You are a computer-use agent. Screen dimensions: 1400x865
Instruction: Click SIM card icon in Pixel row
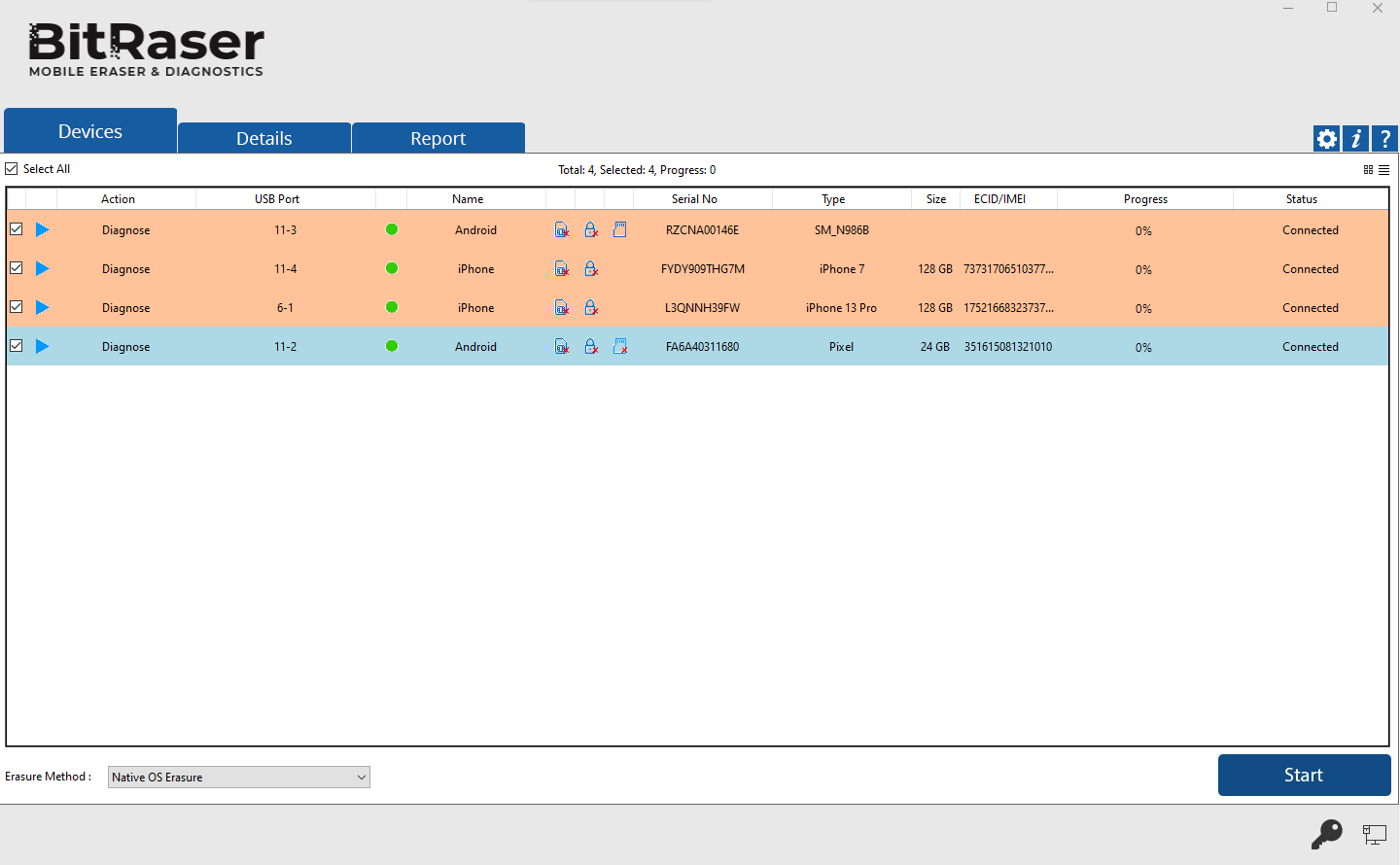(x=562, y=347)
